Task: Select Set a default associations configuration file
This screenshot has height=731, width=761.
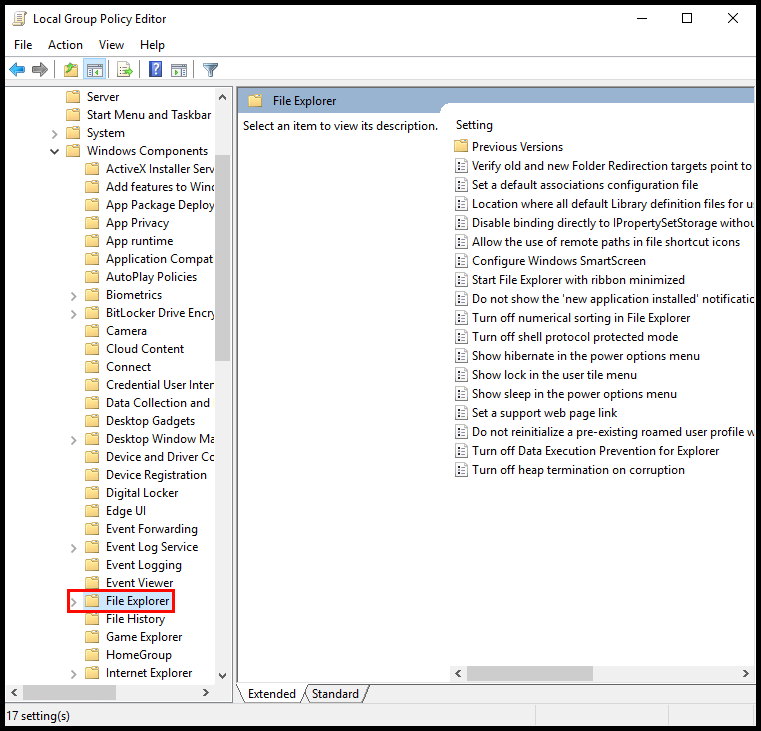Action: click(x=585, y=185)
